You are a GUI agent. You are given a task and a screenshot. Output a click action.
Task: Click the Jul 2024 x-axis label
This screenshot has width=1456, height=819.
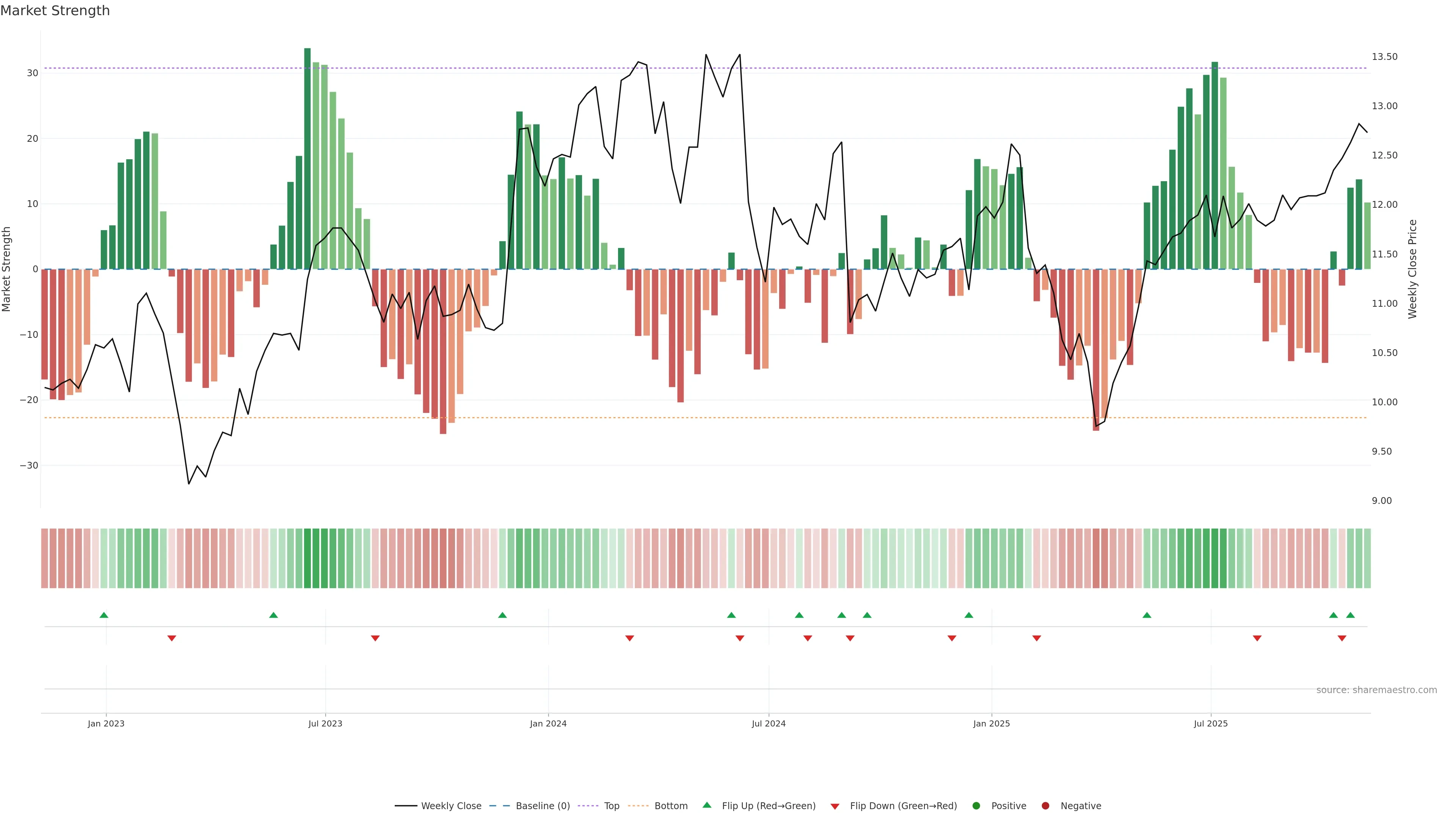coord(768,723)
